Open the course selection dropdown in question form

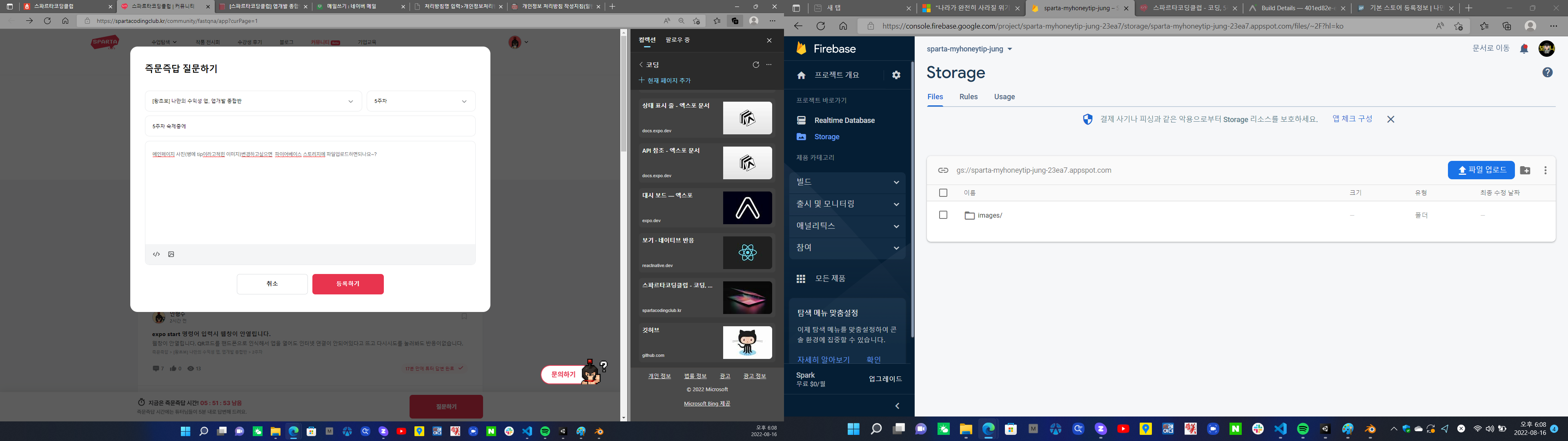[253, 101]
